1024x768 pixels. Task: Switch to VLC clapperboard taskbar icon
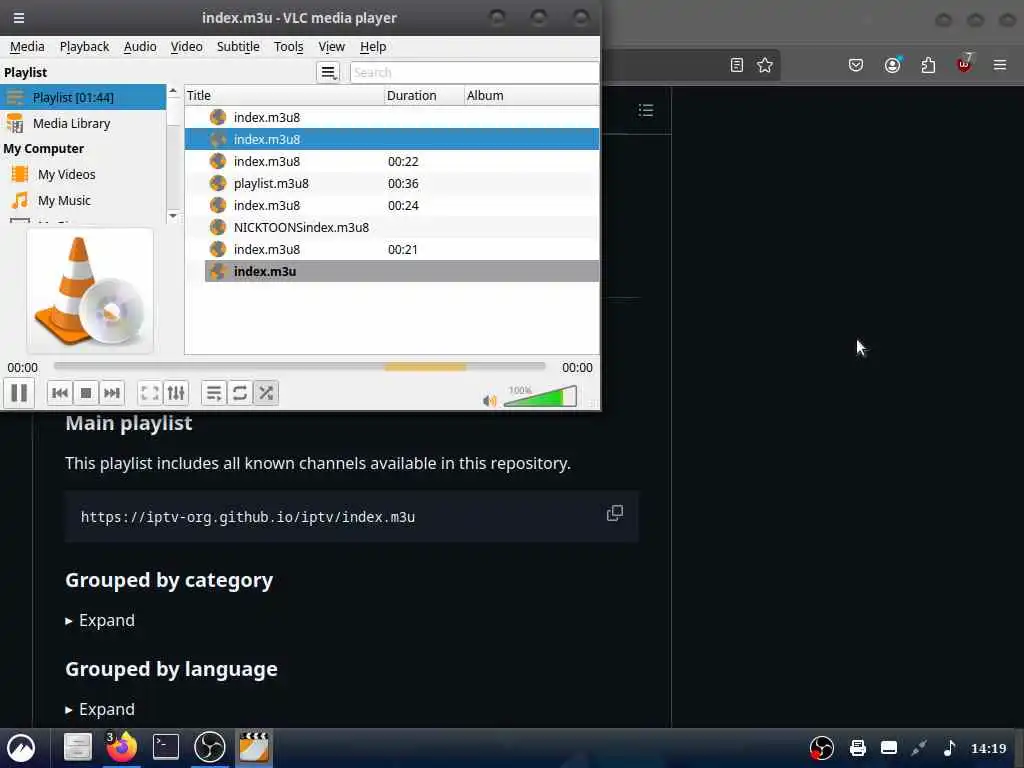coord(254,747)
